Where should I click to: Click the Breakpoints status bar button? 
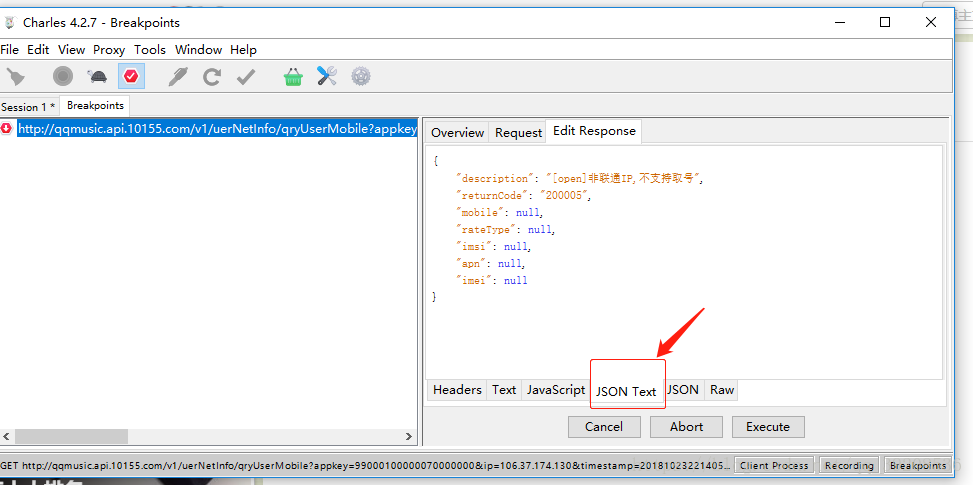pyautogui.click(x=918, y=465)
